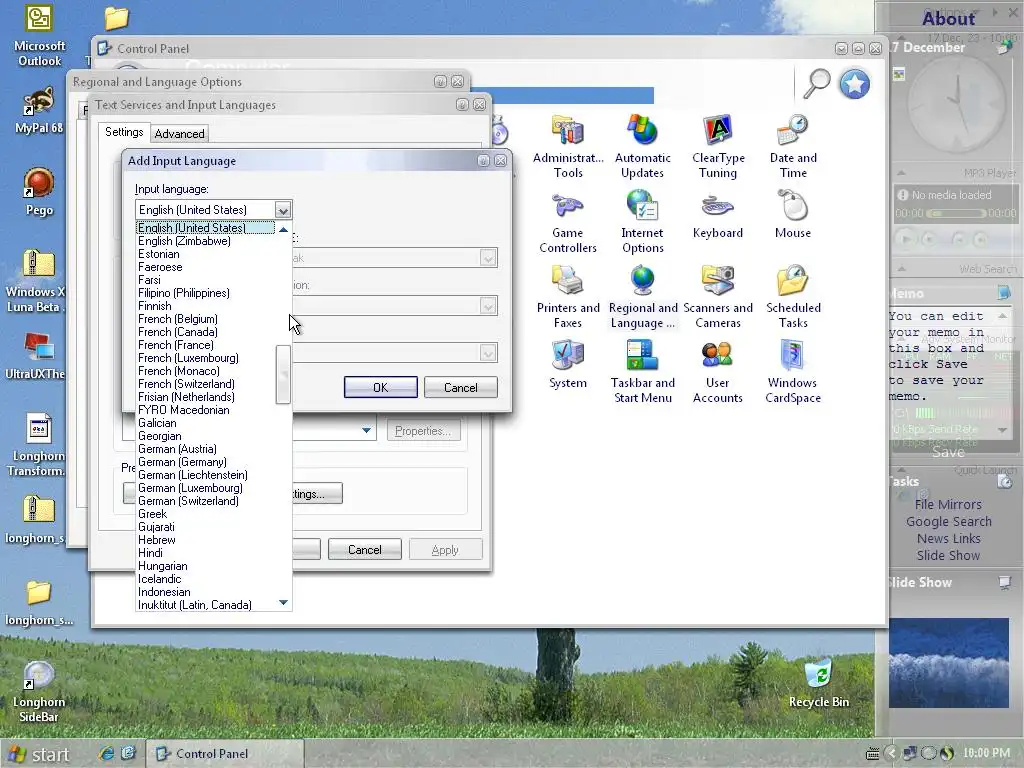The width and height of the screenshot is (1024, 768).
Task: Click the language list scroll up arrow
Action: point(283,229)
